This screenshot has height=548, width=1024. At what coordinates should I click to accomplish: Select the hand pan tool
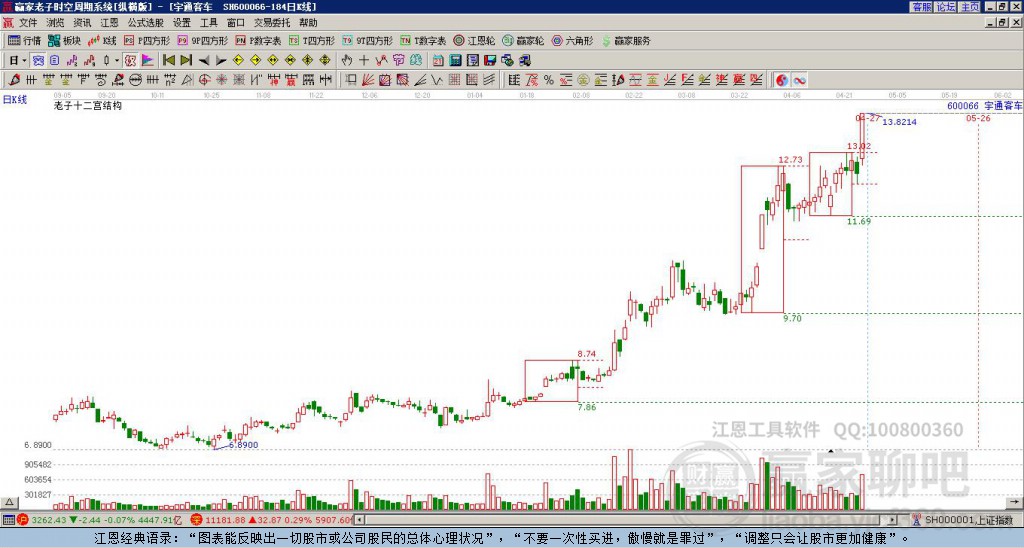pyautogui.click(x=347, y=61)
